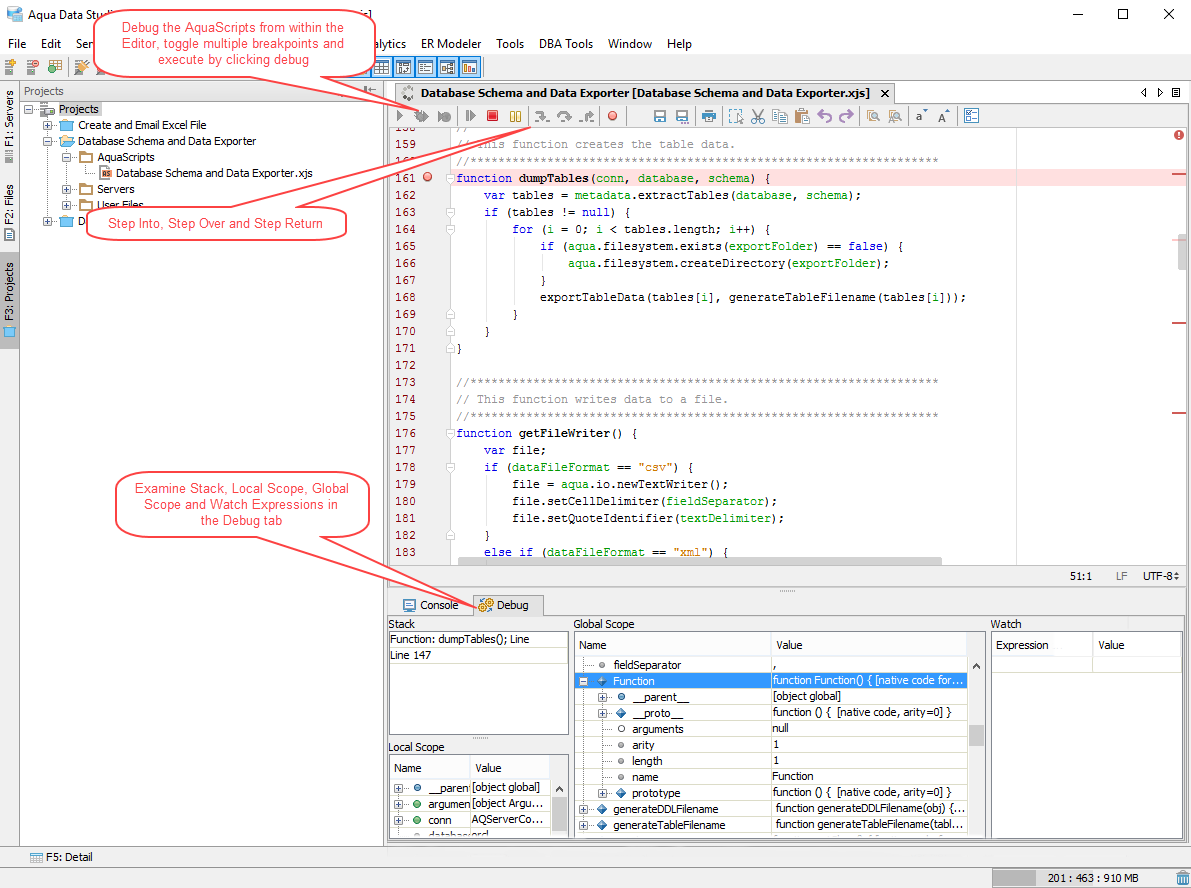Collapse the AquaScripts folder
The height and width of the screenshot is (888, 1191).
coord(67,157)
